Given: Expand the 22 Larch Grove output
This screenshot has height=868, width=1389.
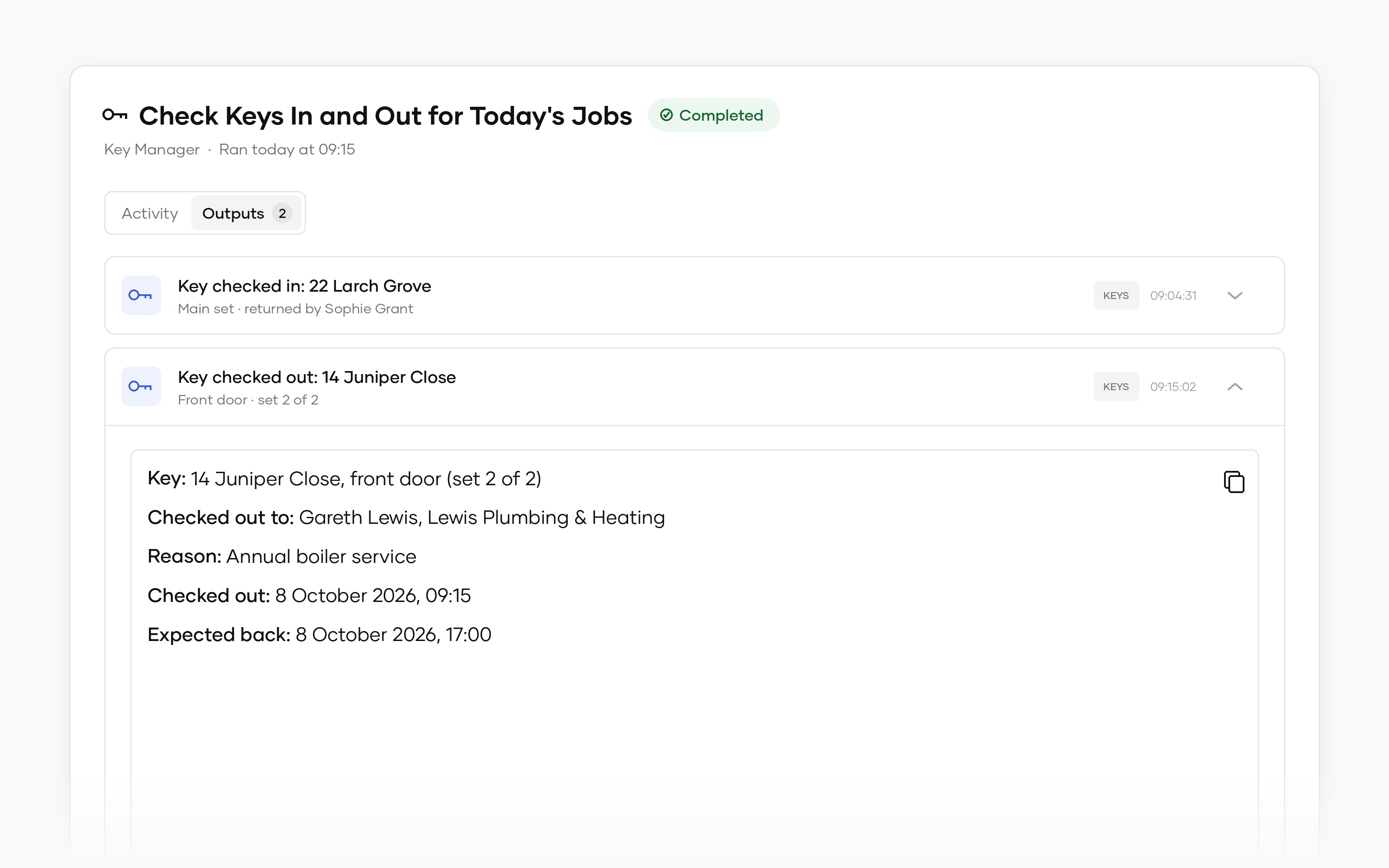Looking at the screenshot, I should pyautogui.click(x=1234, y=295).
